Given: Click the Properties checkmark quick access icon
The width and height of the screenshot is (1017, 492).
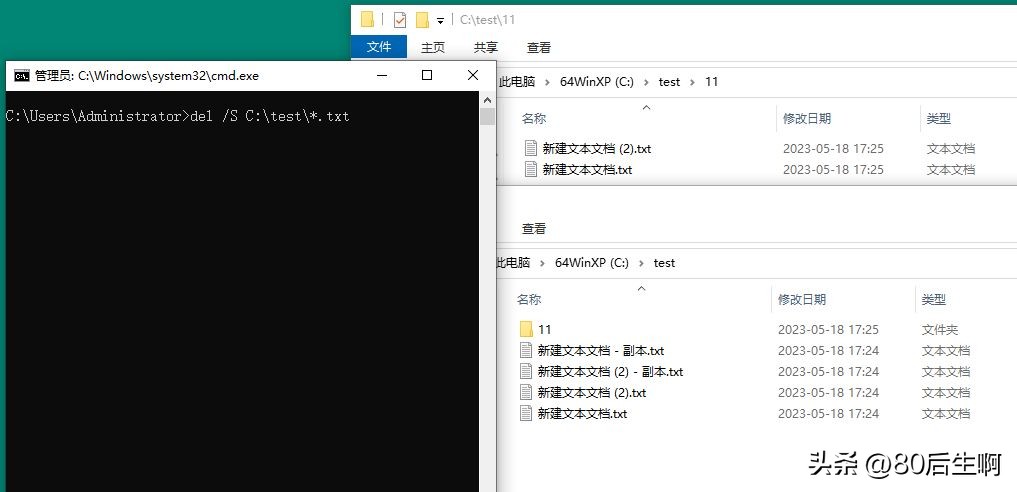Looking at the screenshot, I should pos(400,20).
